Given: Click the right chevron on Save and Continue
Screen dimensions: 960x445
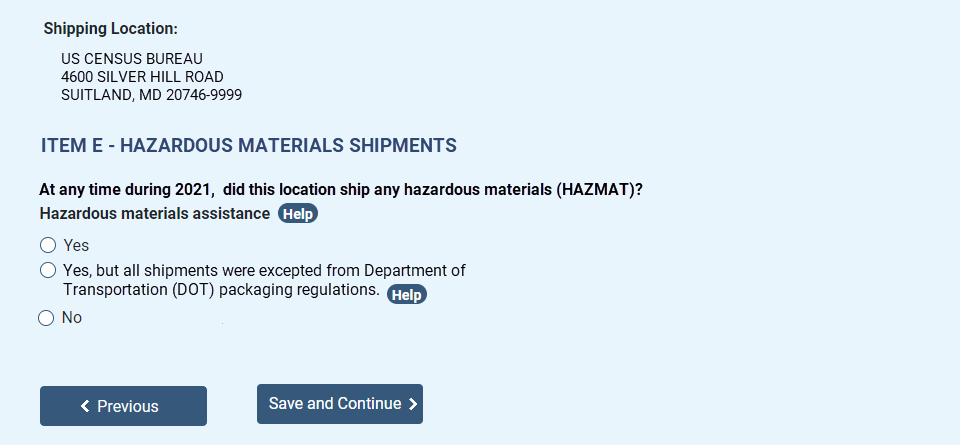Looking at the screenshot, I should (413, 404).
